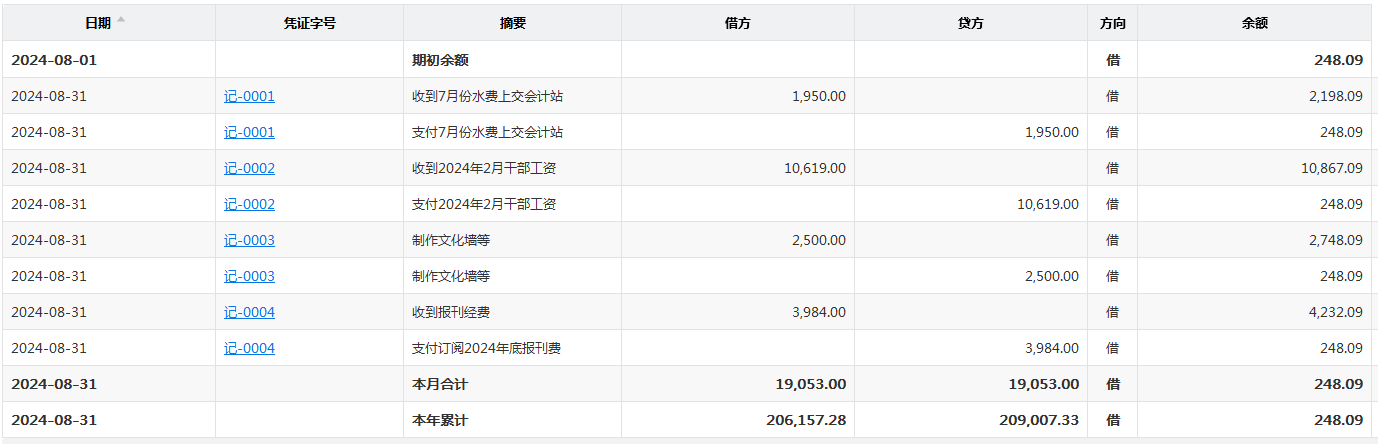Select the 方向 column header
Image resolution: width=1378 pixels, height=444 pixels.
[x=1112, y=23]
